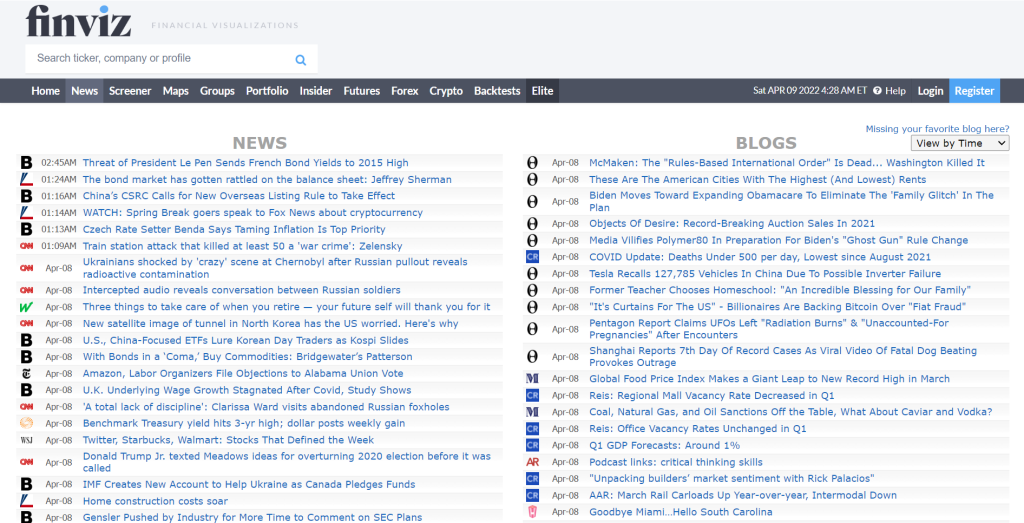Open Billionaires Backing Bitcoin blog post

[777, 307]
